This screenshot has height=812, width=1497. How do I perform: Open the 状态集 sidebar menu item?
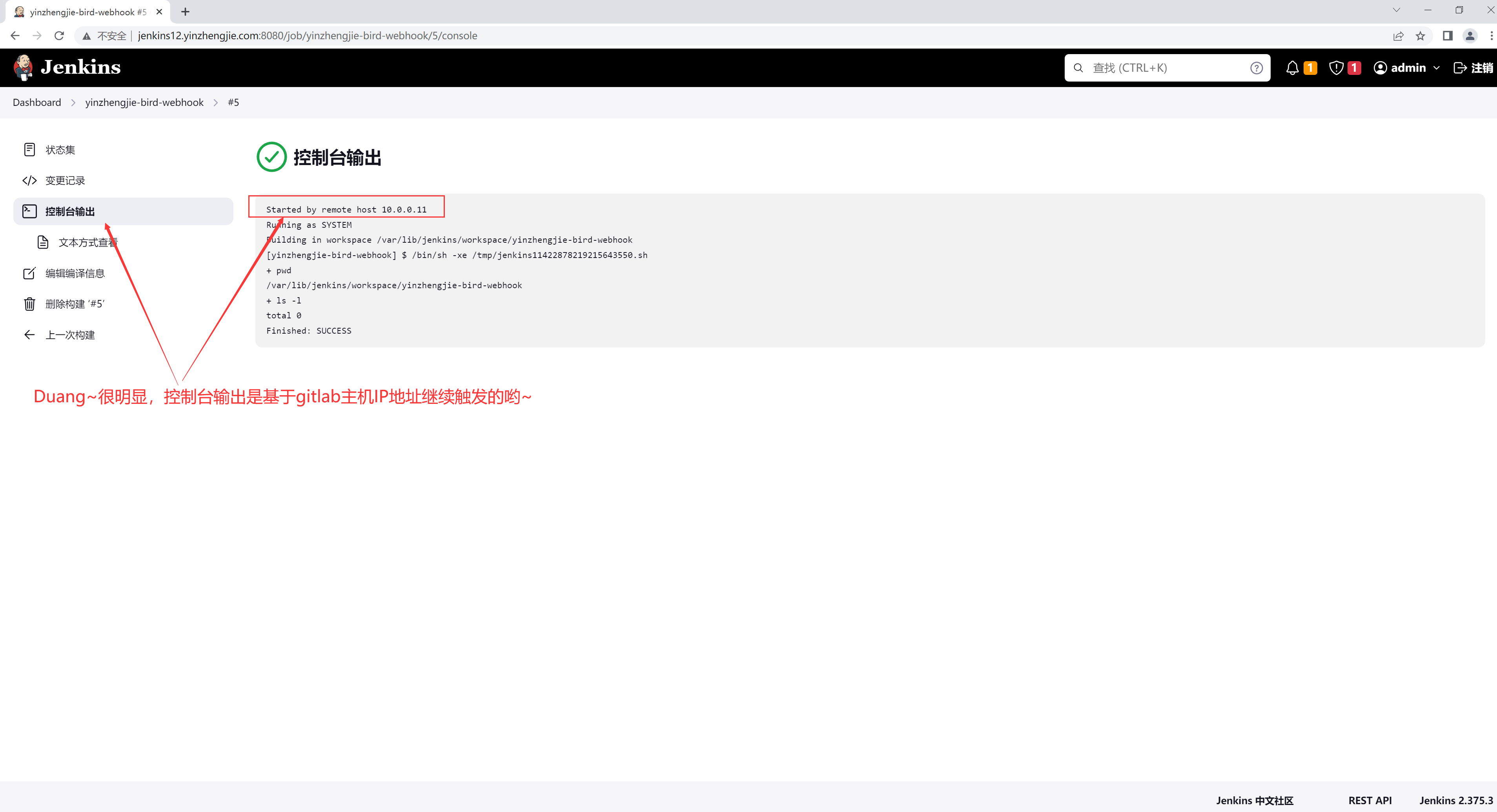click(x=60, y=150)
